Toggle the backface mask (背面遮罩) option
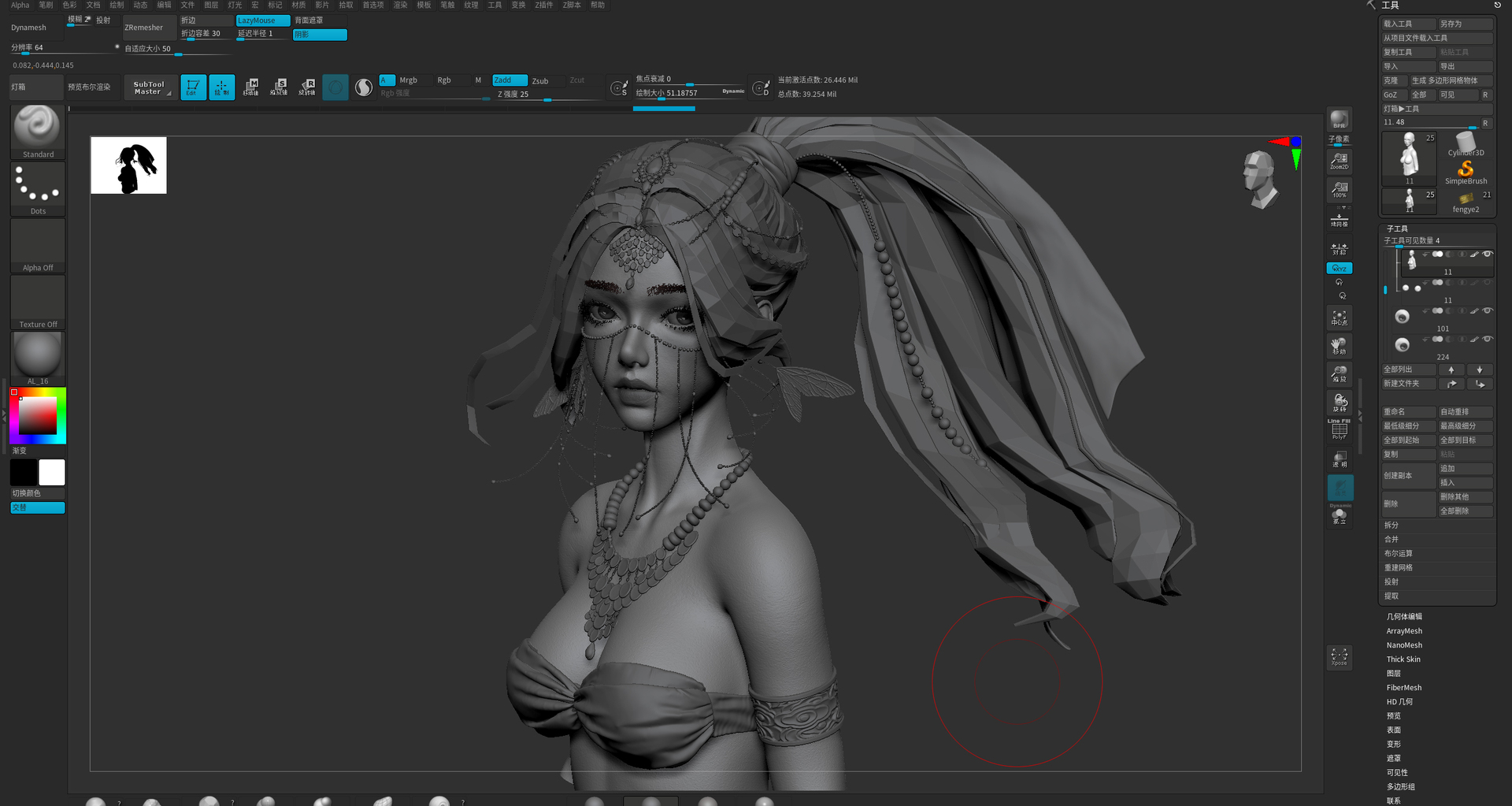The height and width of the screenshot is (806, 1512). (x=320, y=20)
